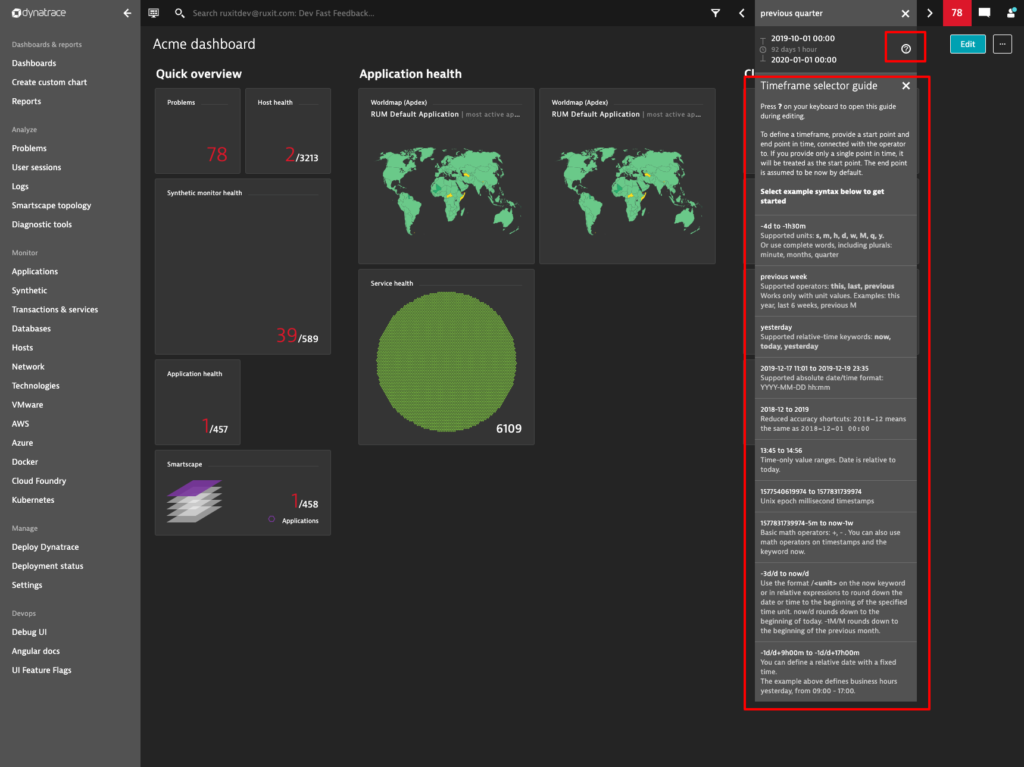This screenshot has width=1024, height=767.
Task: Open Transactions & services
Action: click(55, 310)
